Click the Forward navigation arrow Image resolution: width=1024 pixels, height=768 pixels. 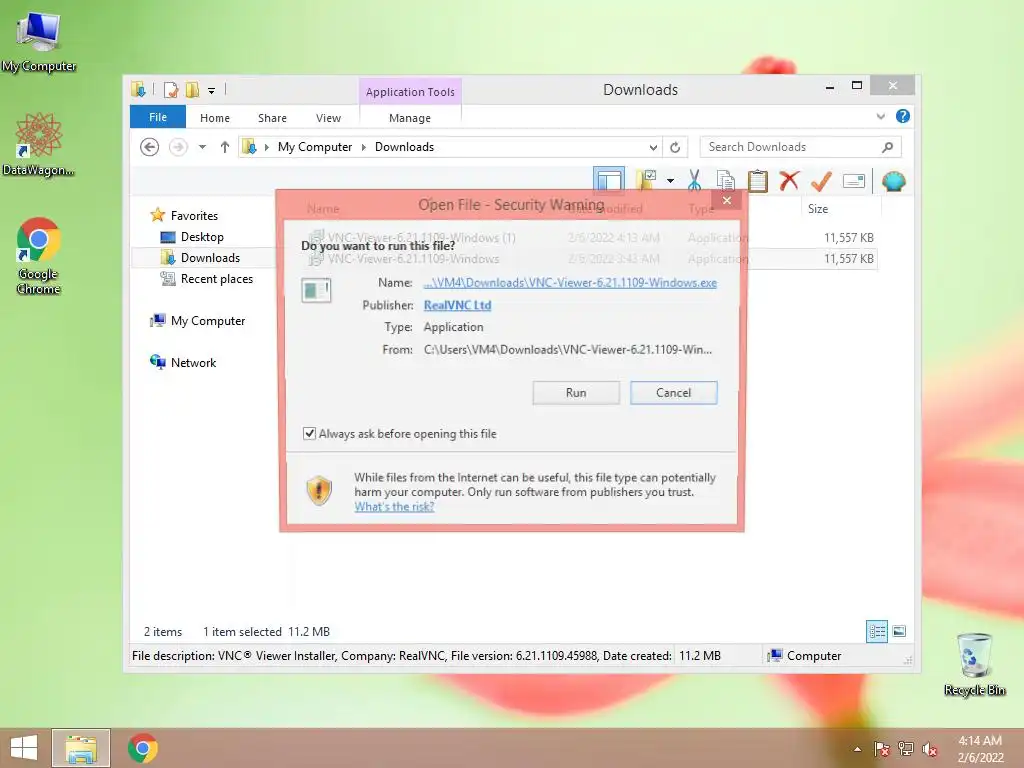pos(178,147)
